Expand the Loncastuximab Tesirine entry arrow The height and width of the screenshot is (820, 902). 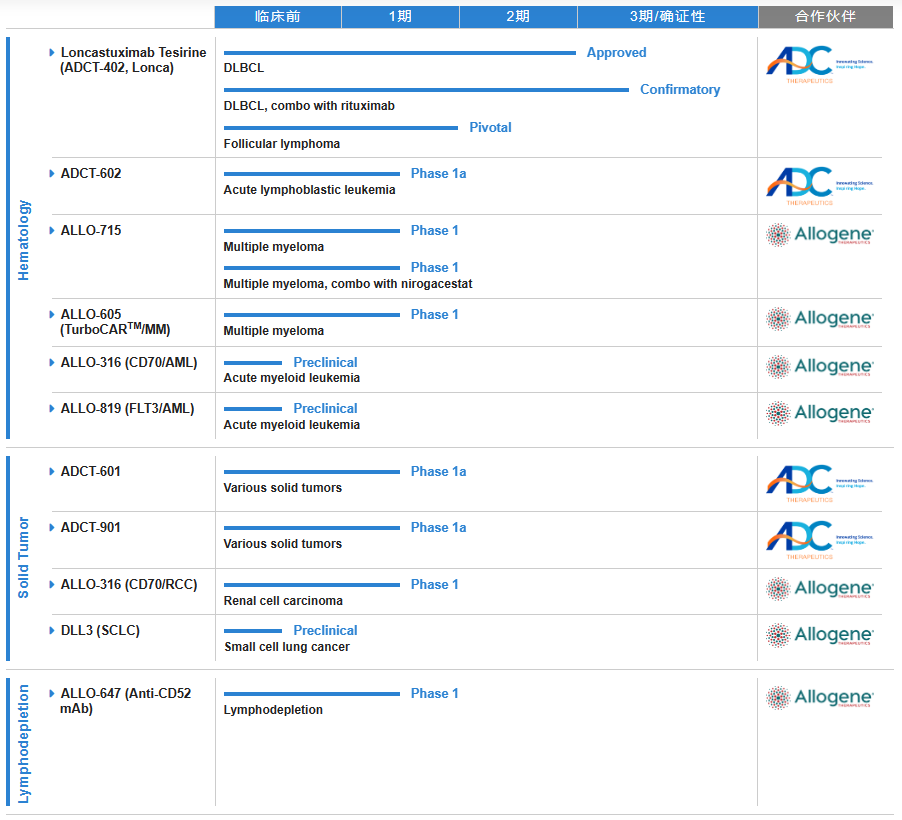[x=52, y=52]
